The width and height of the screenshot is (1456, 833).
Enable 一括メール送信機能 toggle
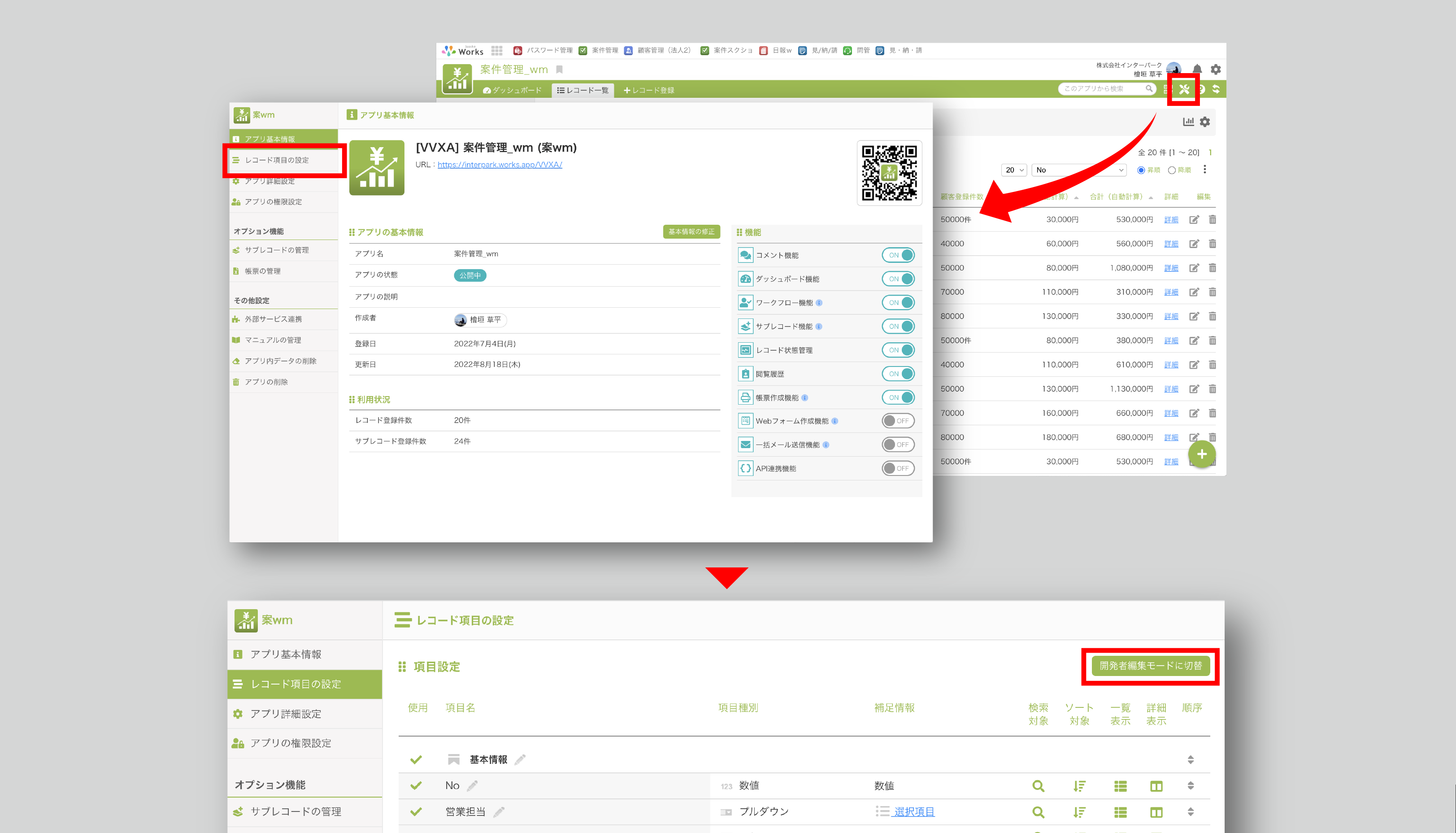(x=898, y=445)
